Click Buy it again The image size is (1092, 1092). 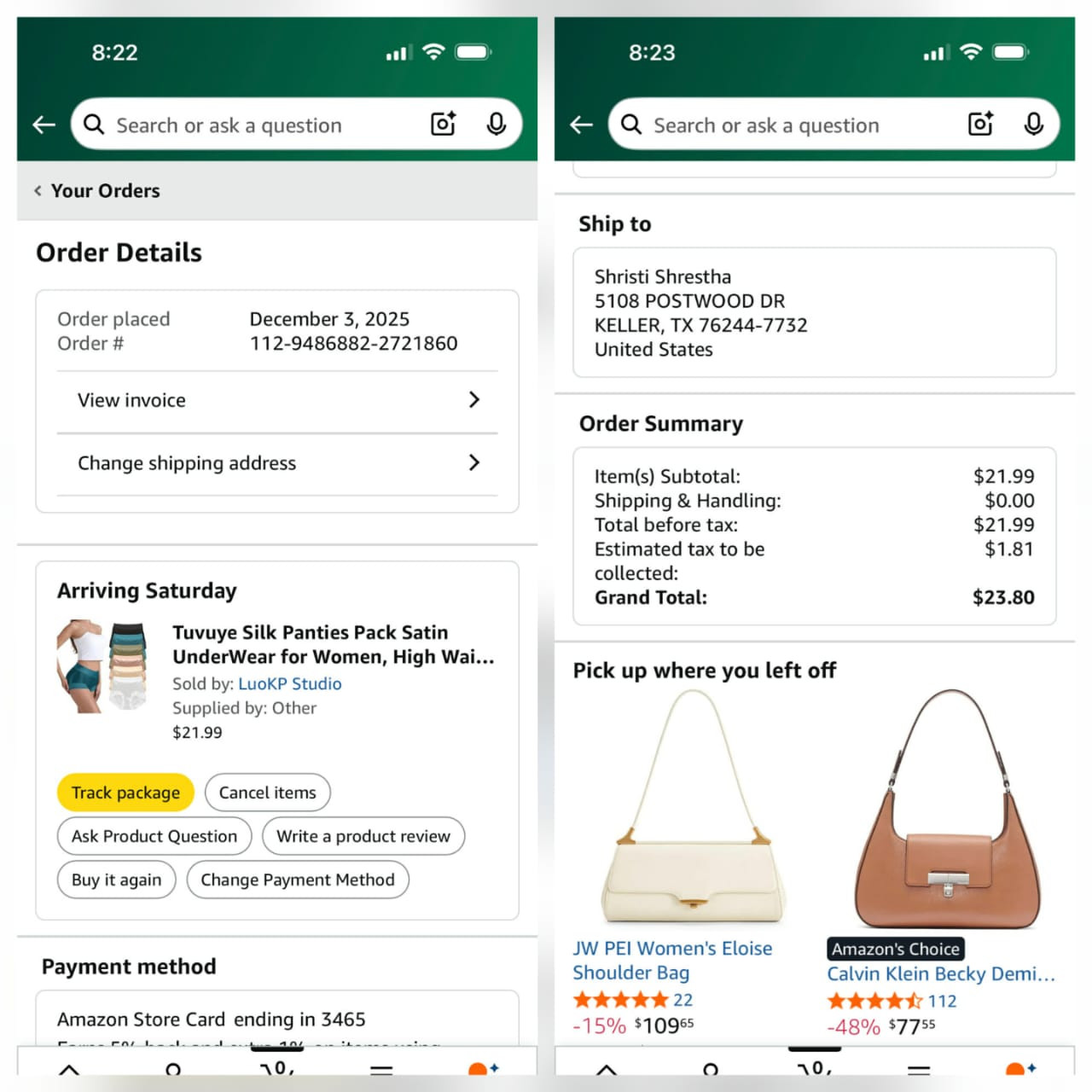(116, 880)
